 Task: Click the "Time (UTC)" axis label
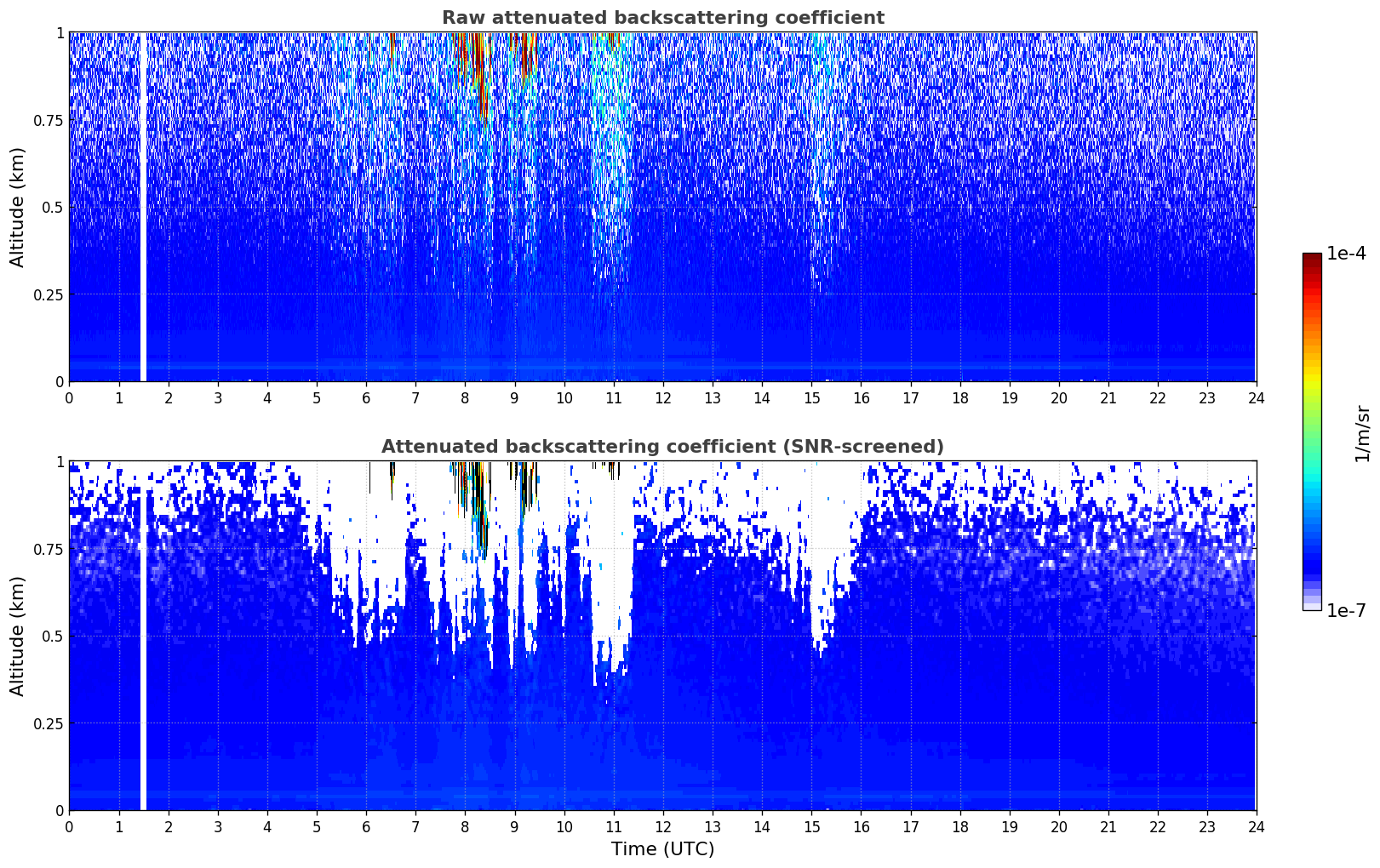(662, 849)
